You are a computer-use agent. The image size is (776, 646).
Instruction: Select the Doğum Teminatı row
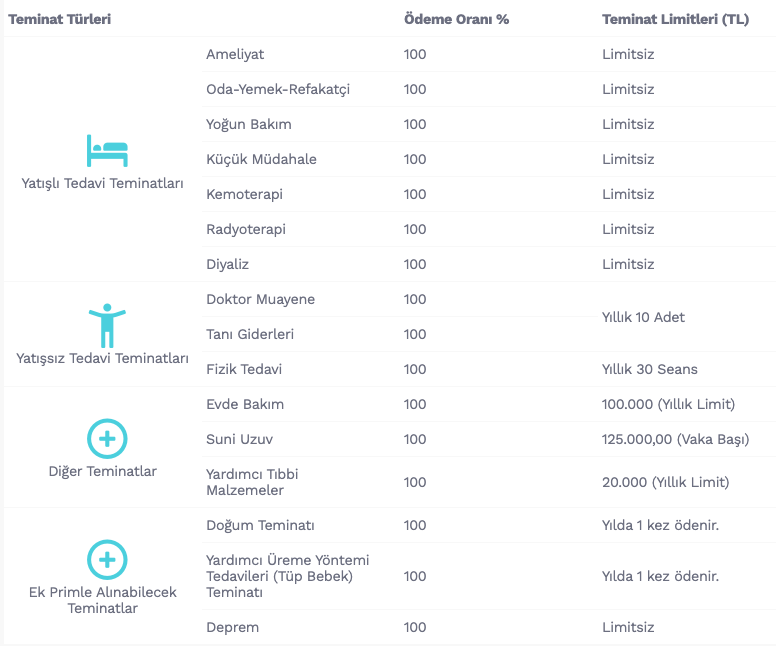point(488,525)
